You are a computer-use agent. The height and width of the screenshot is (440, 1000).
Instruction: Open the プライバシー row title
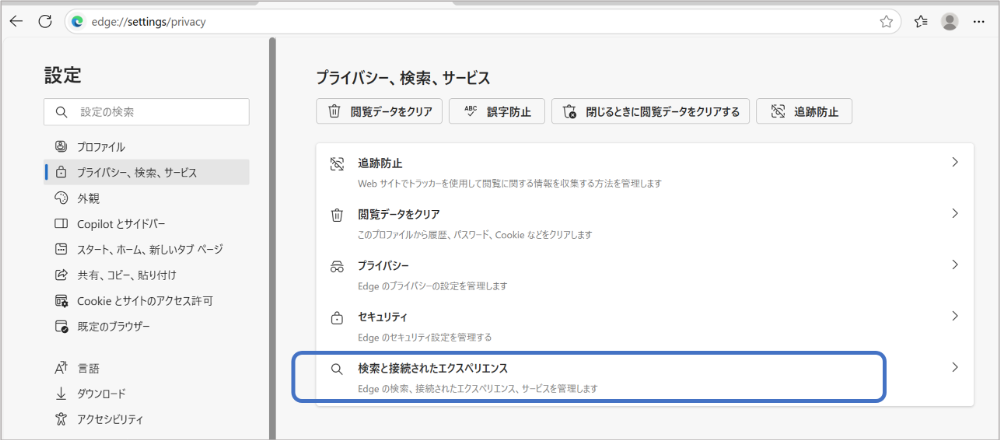coord(383,265)
